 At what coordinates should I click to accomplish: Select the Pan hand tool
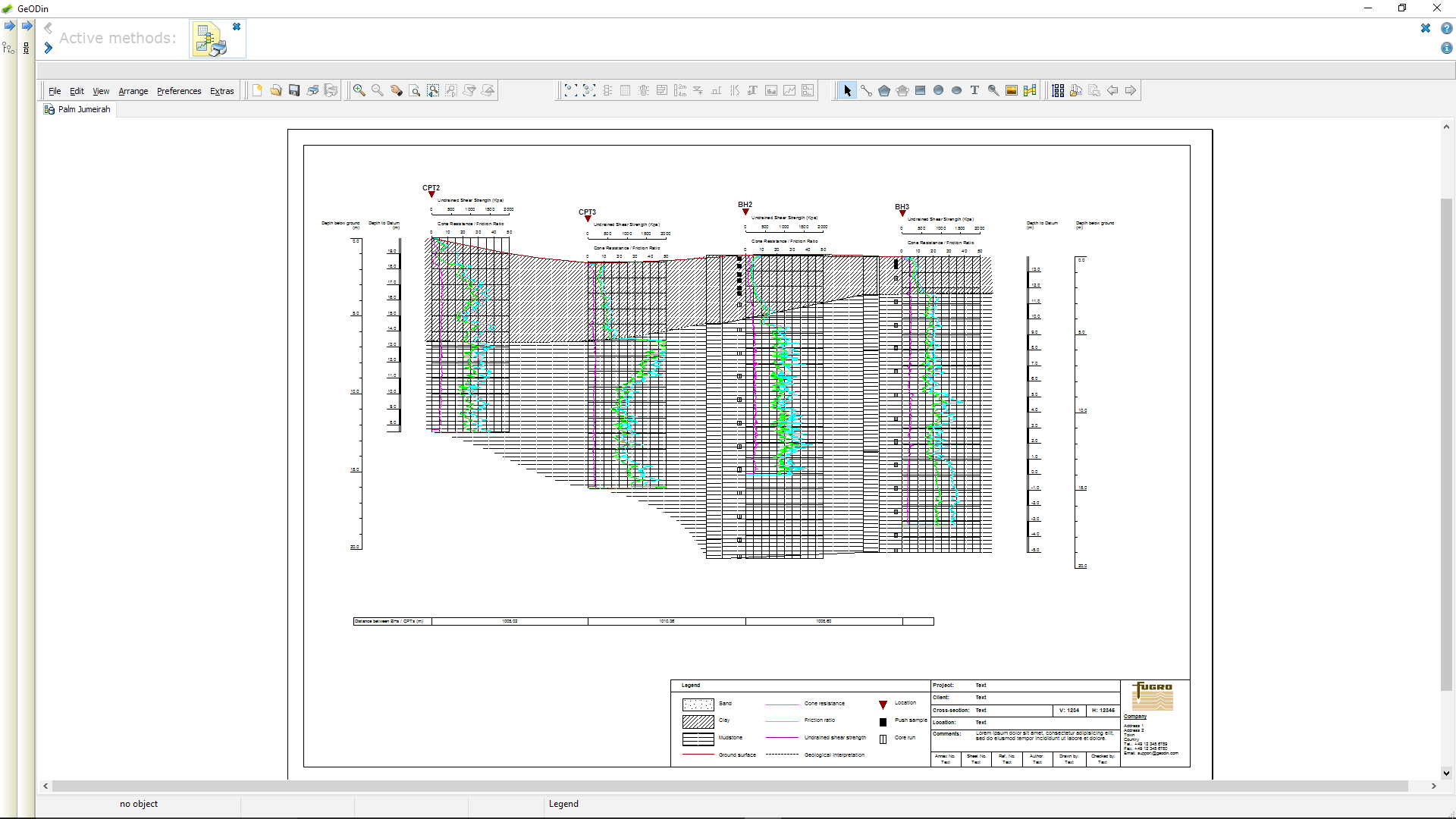coord(396,90)
